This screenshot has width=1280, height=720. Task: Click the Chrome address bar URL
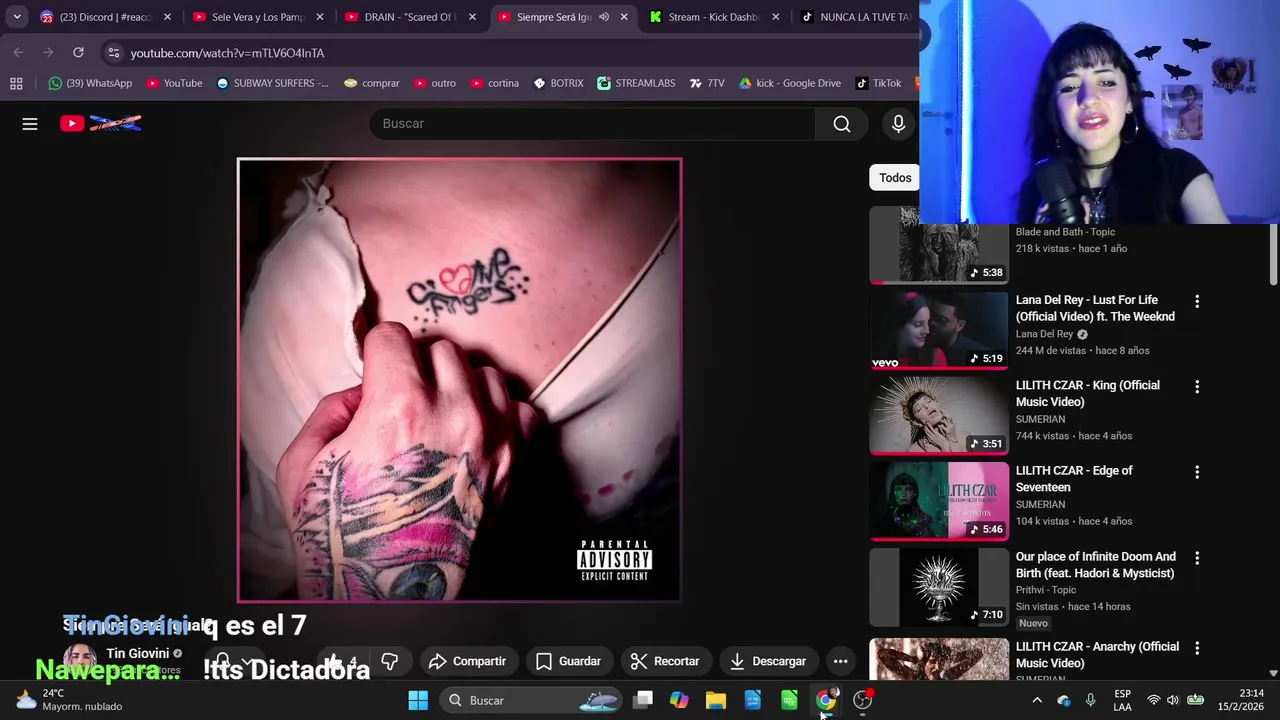(227, 53)
